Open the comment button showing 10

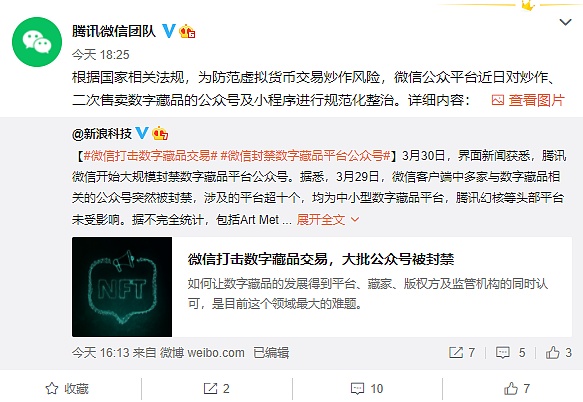point(367,389)
